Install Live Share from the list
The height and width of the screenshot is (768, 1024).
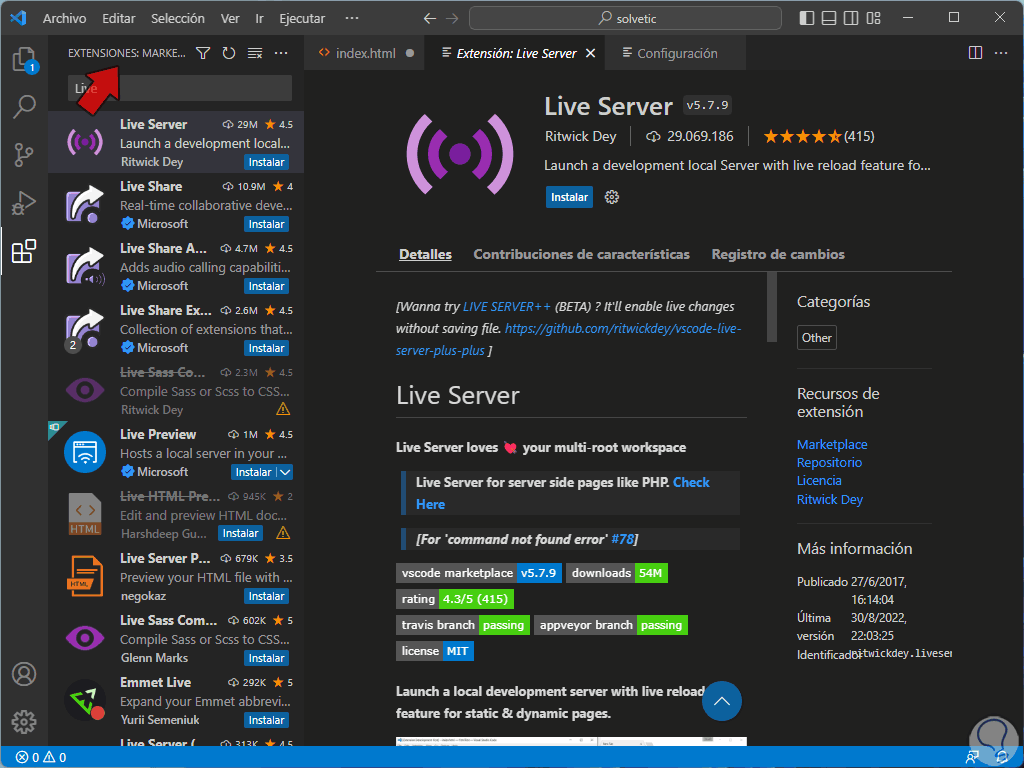(266, 224)
